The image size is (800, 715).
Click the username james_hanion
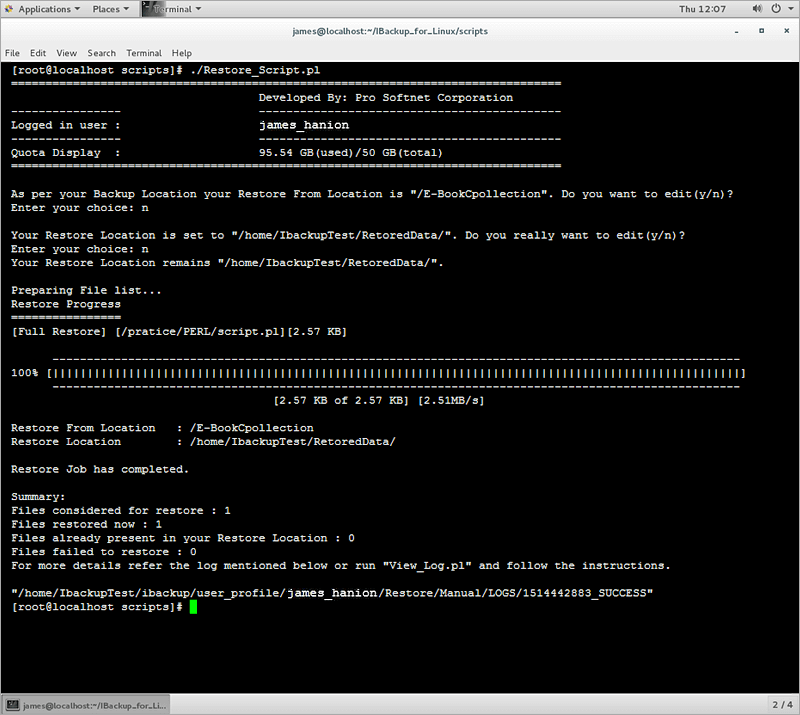304,125
